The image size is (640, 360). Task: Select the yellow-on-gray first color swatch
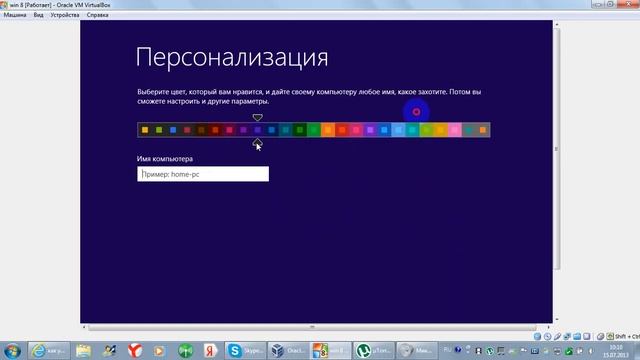click(x=145, y=130)
